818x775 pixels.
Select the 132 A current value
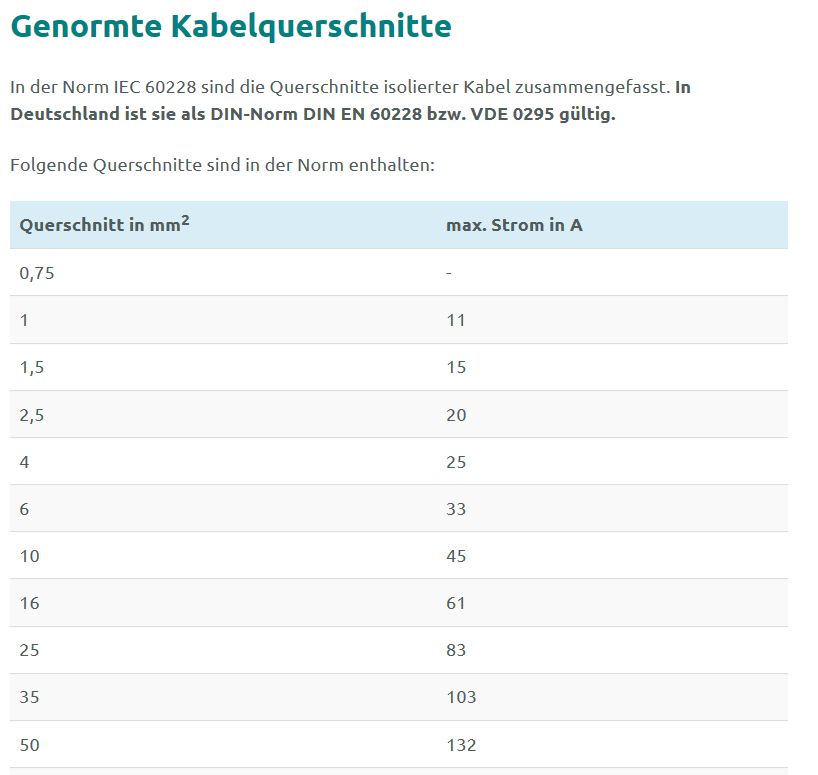point(461,745)
